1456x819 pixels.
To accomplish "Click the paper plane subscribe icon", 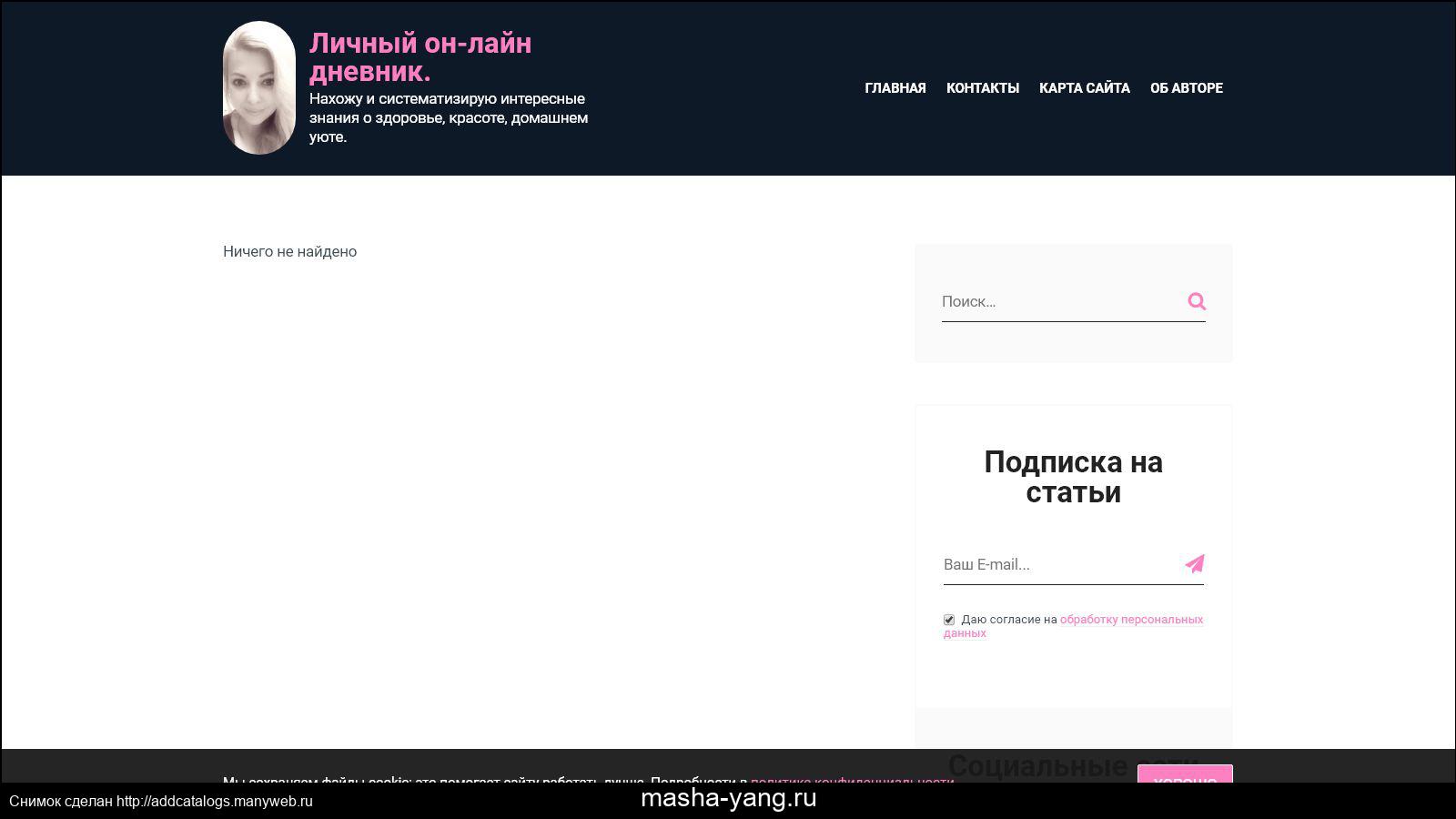I will 1195,564.
